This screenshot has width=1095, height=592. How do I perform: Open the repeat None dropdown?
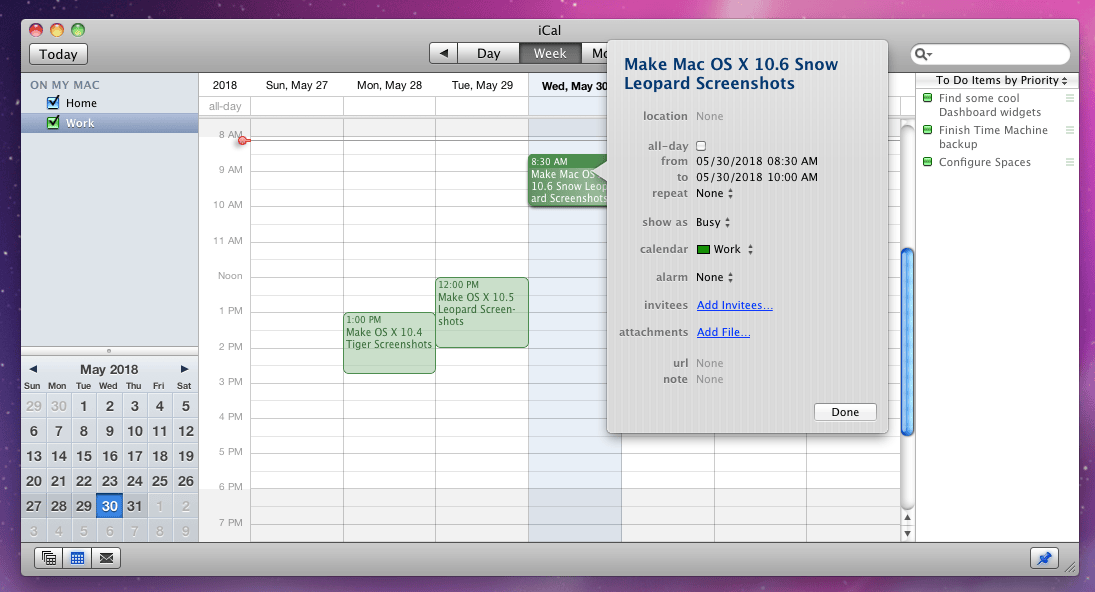pyautogui.click(x=714, y=193)
